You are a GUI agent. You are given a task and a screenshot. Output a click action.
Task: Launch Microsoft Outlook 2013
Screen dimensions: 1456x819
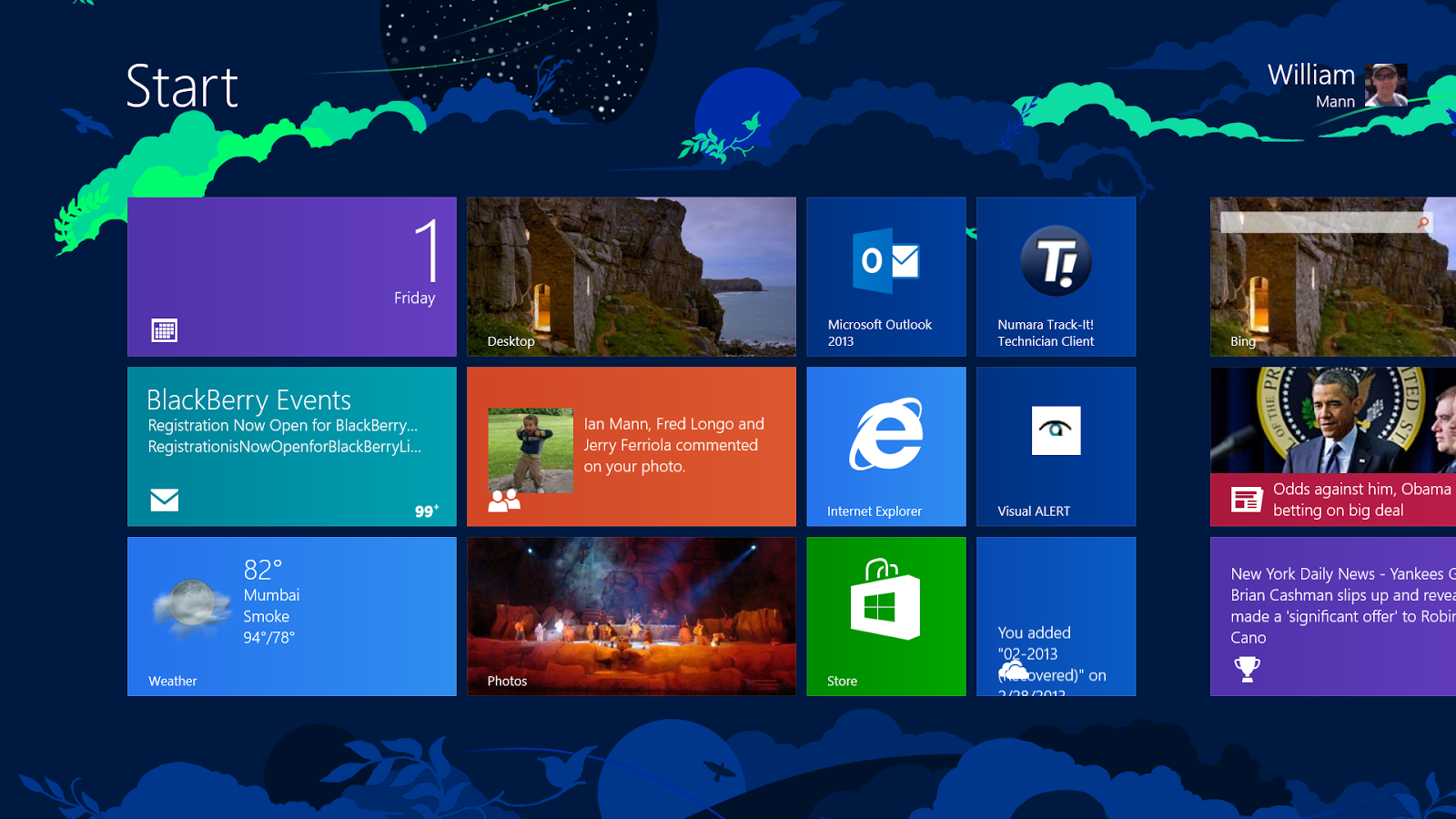(x=886, y=277)
